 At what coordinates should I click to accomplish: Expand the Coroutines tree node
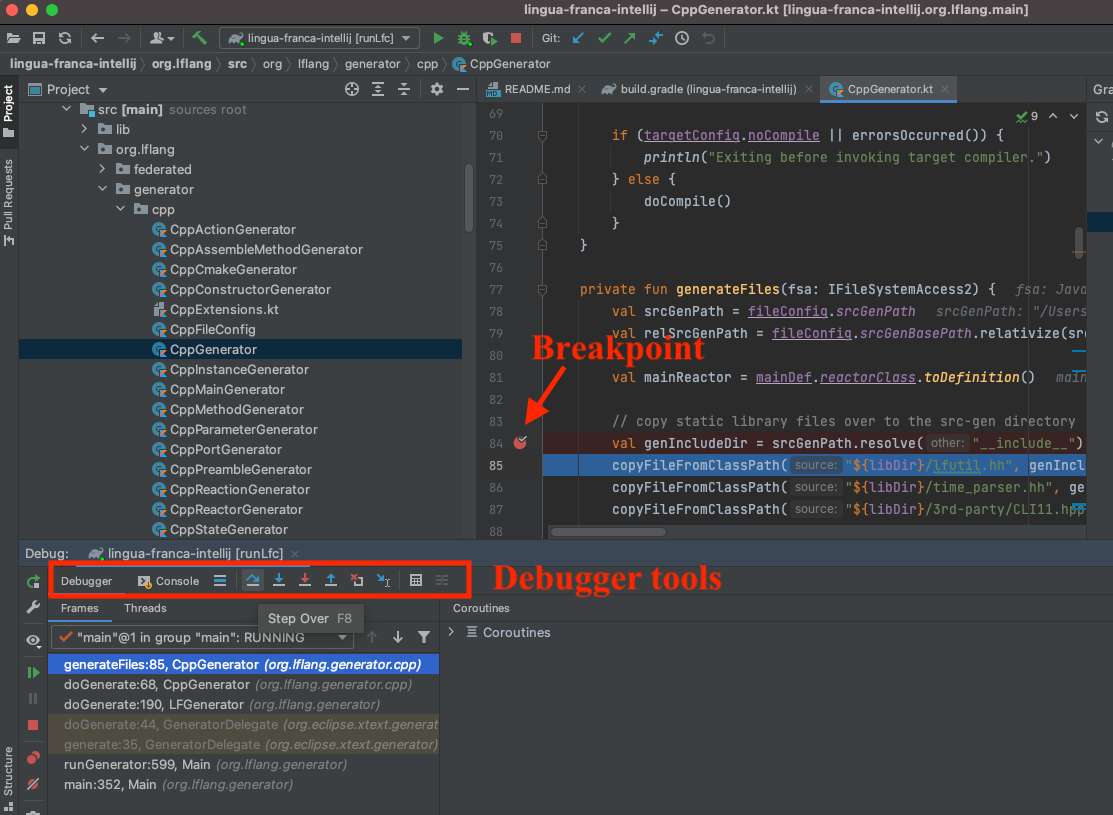[452, 632]
